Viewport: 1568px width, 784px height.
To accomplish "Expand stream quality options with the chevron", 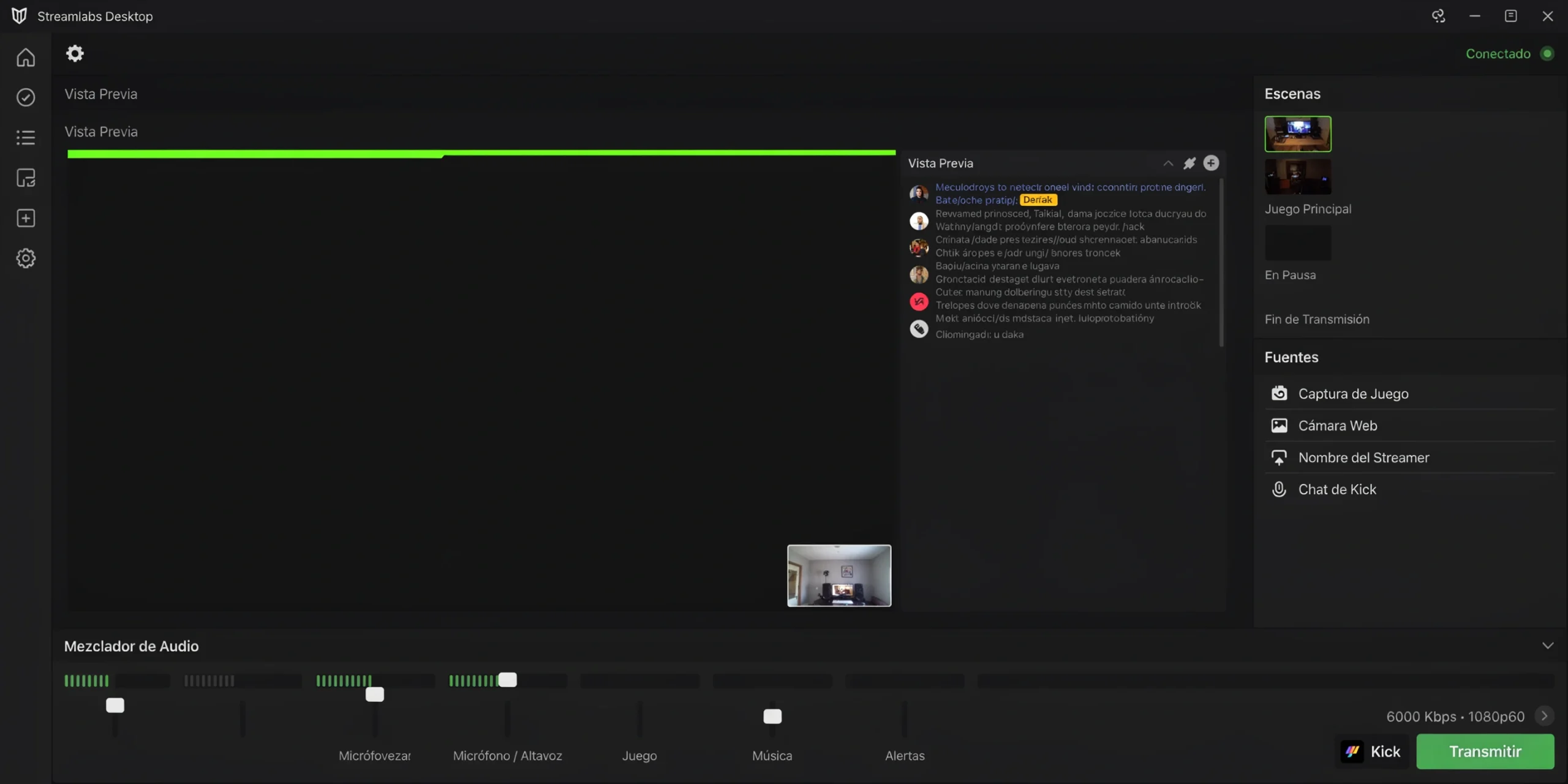I will [x=1544, y=715].
